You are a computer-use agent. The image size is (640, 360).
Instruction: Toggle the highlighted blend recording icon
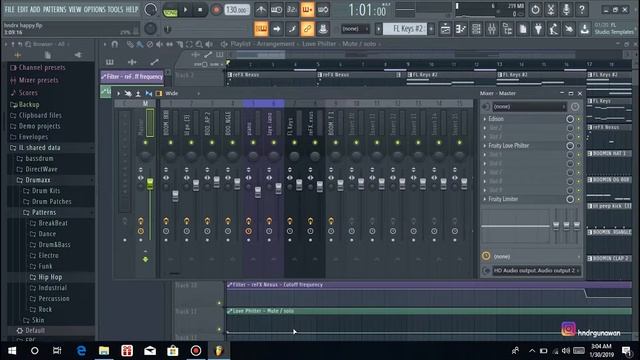coord(307,10)
